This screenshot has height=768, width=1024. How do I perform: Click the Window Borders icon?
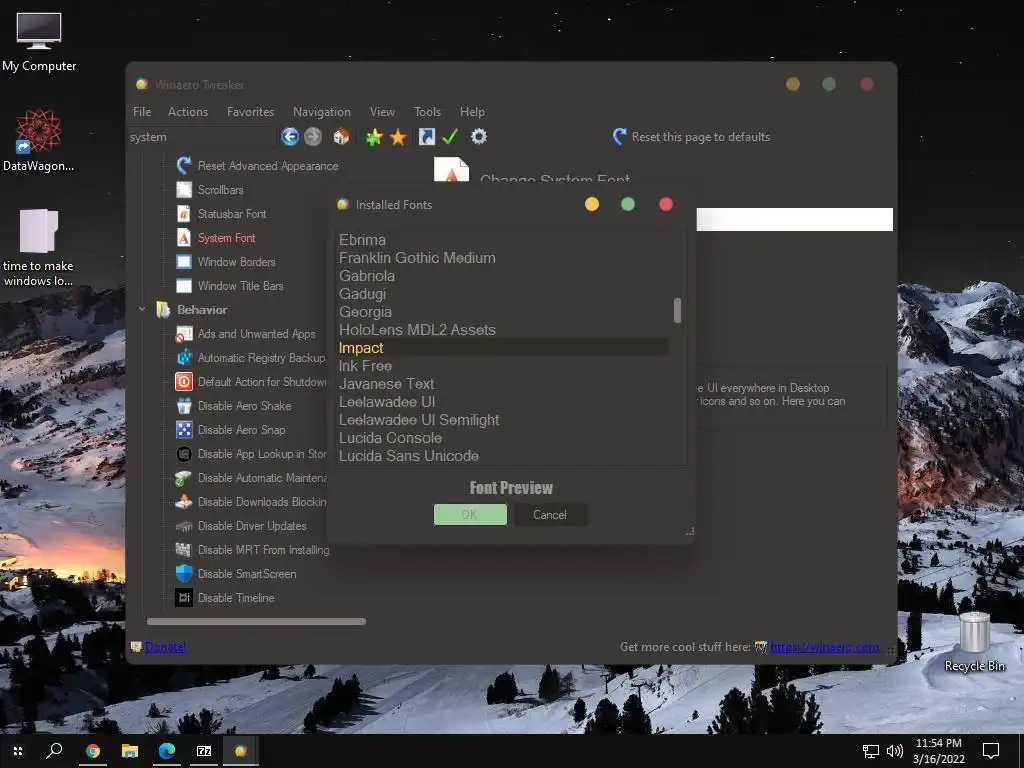[184, 262]
